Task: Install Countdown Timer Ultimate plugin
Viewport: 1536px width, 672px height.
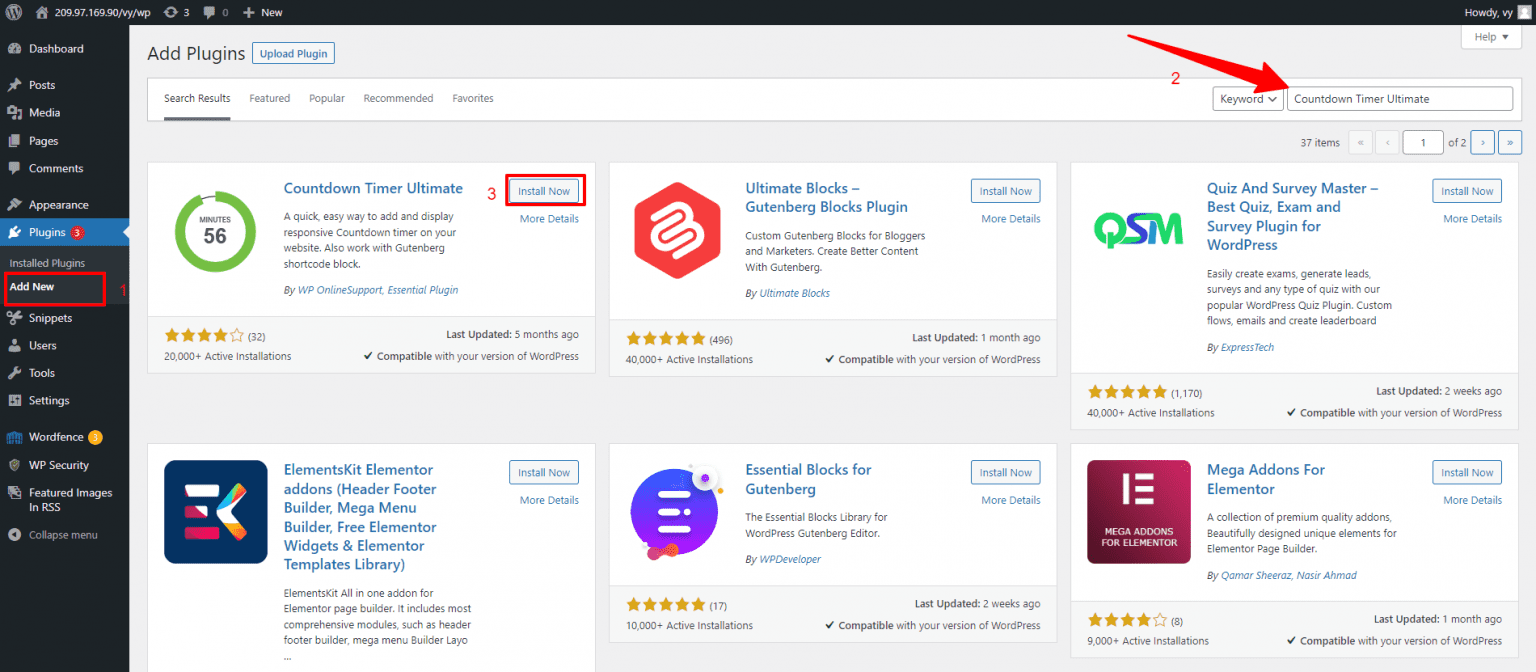Action: (544, 191)
